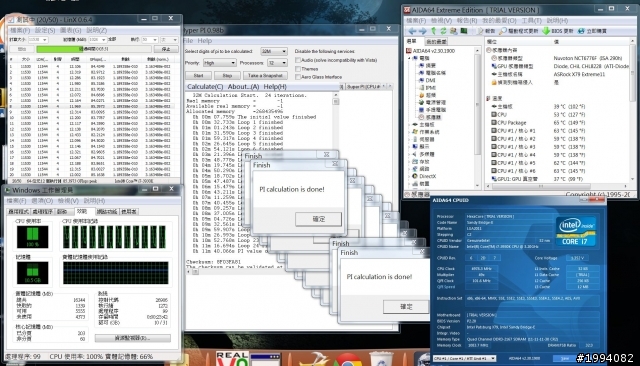
Task: Click the window icon beside REAL on taskbar
Action: tap(266, 359)
